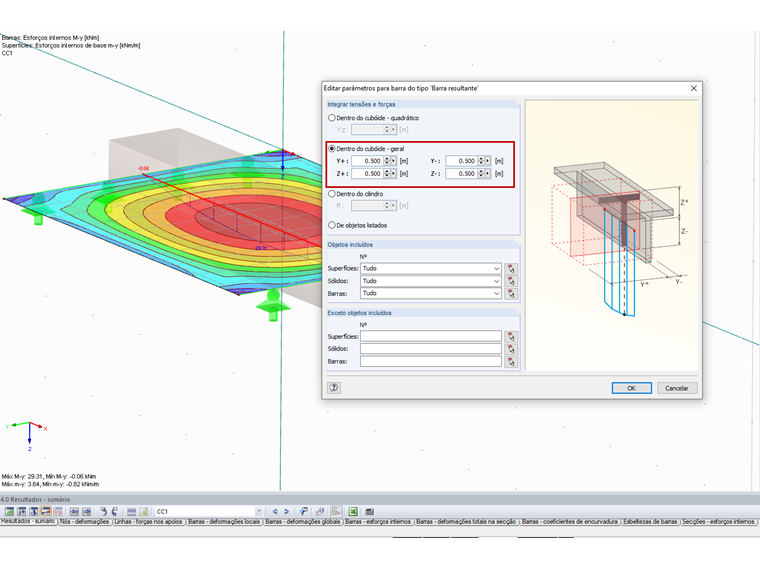The image size is (760, 570).
Task: Click the greyed search icon in results toolbar
Action: [x=319, y=511]
